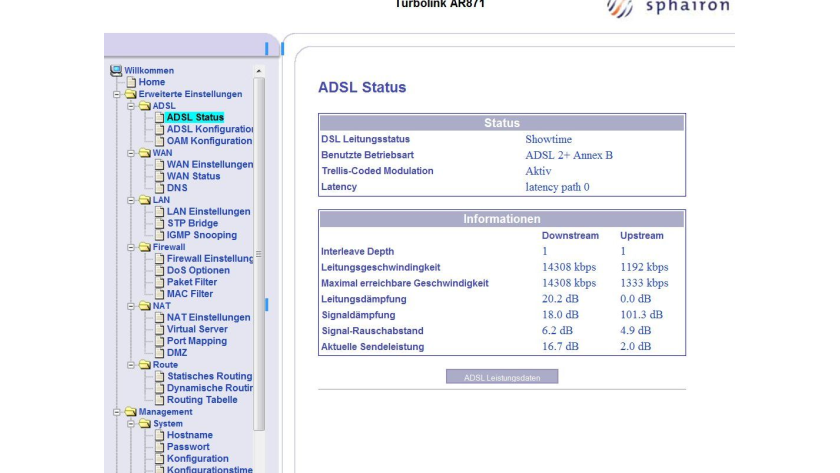
Task: Click the WAN folder icon
Action: point(145,153)
